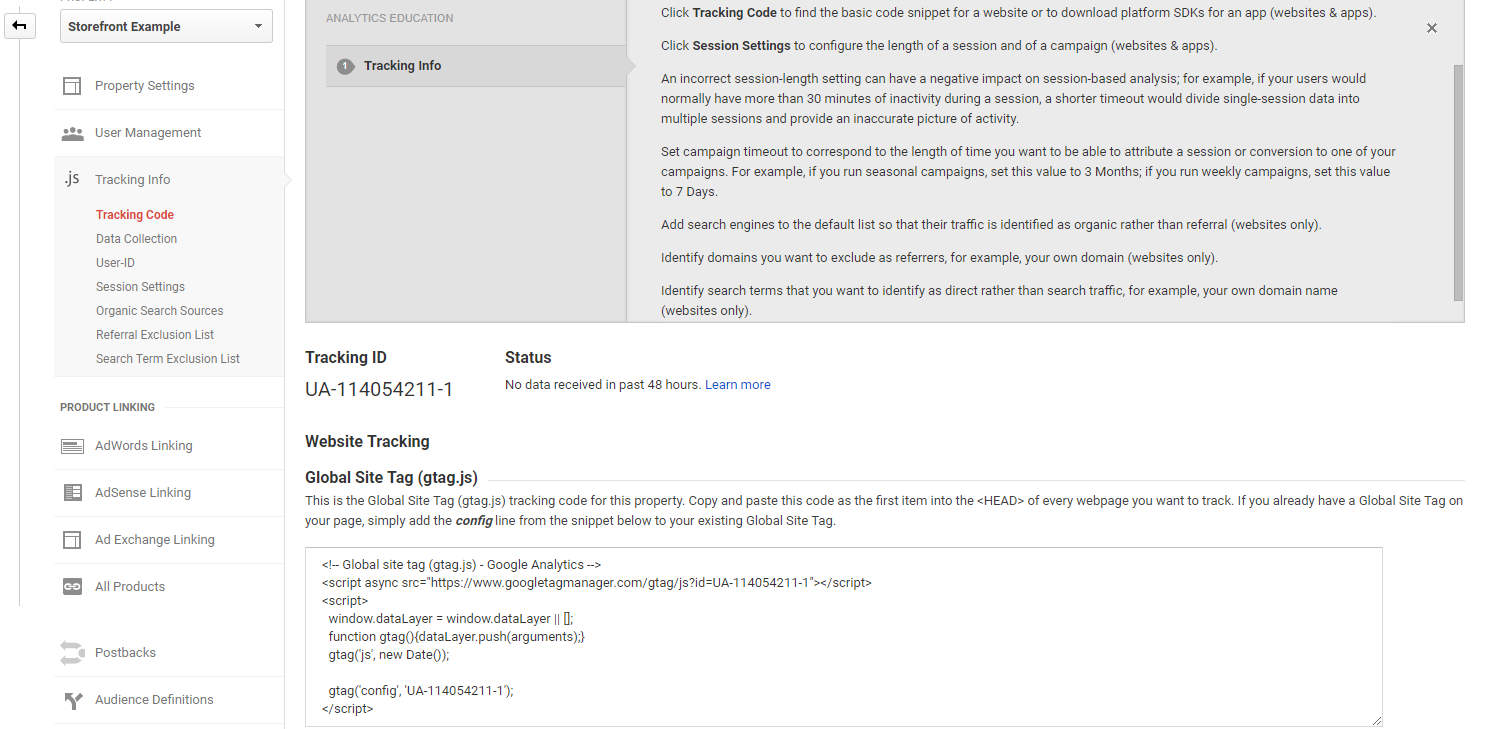Viewport: 1485px width, 729px height.
Task: Click the Postbacks arrows icon
Action: pyautogui.click(x=72, y=653)
